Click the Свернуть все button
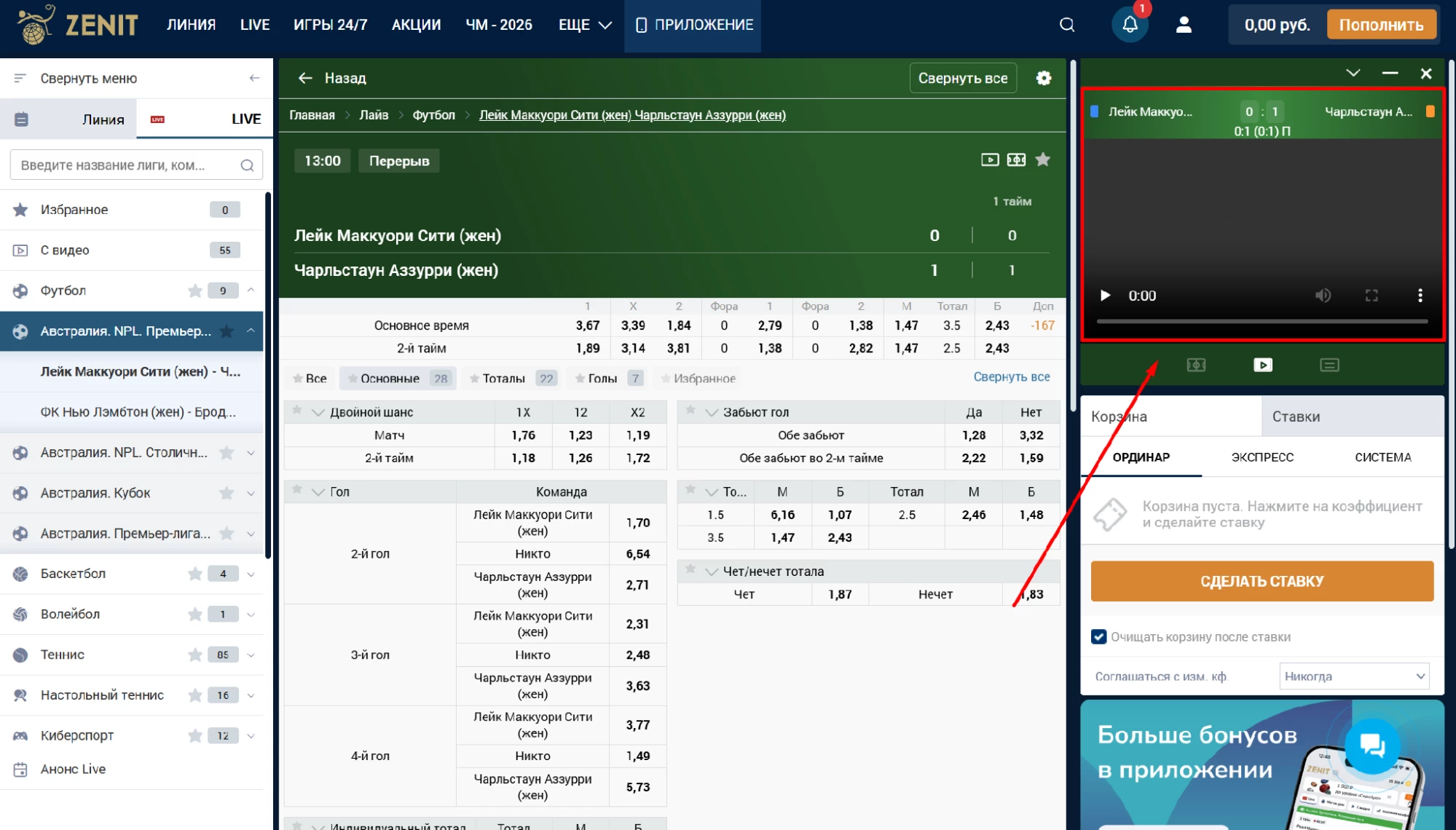 tap(963, 78)
